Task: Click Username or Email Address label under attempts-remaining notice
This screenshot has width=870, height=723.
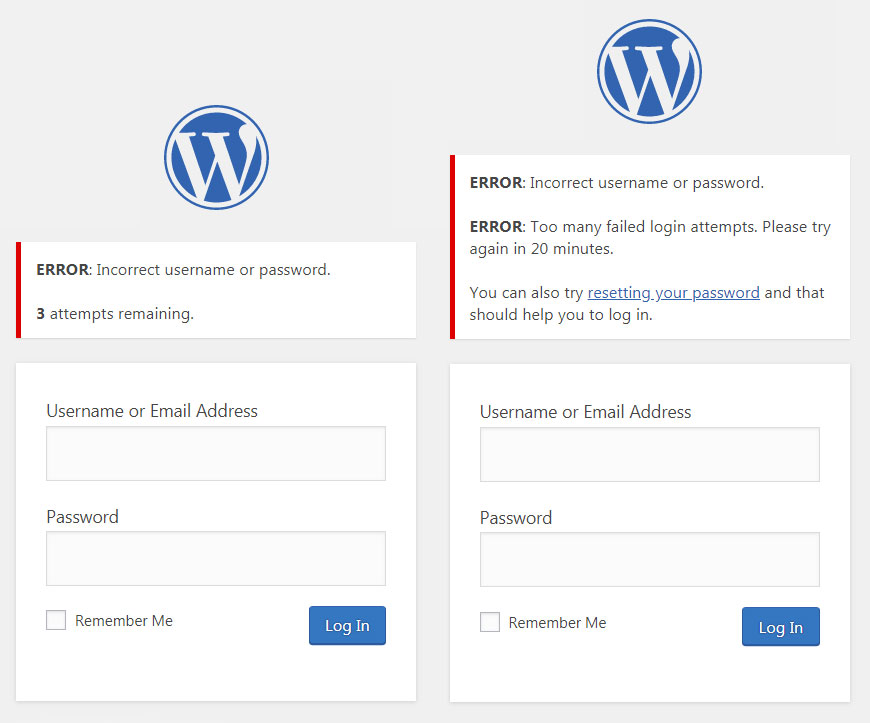Action: pos(152,411)
